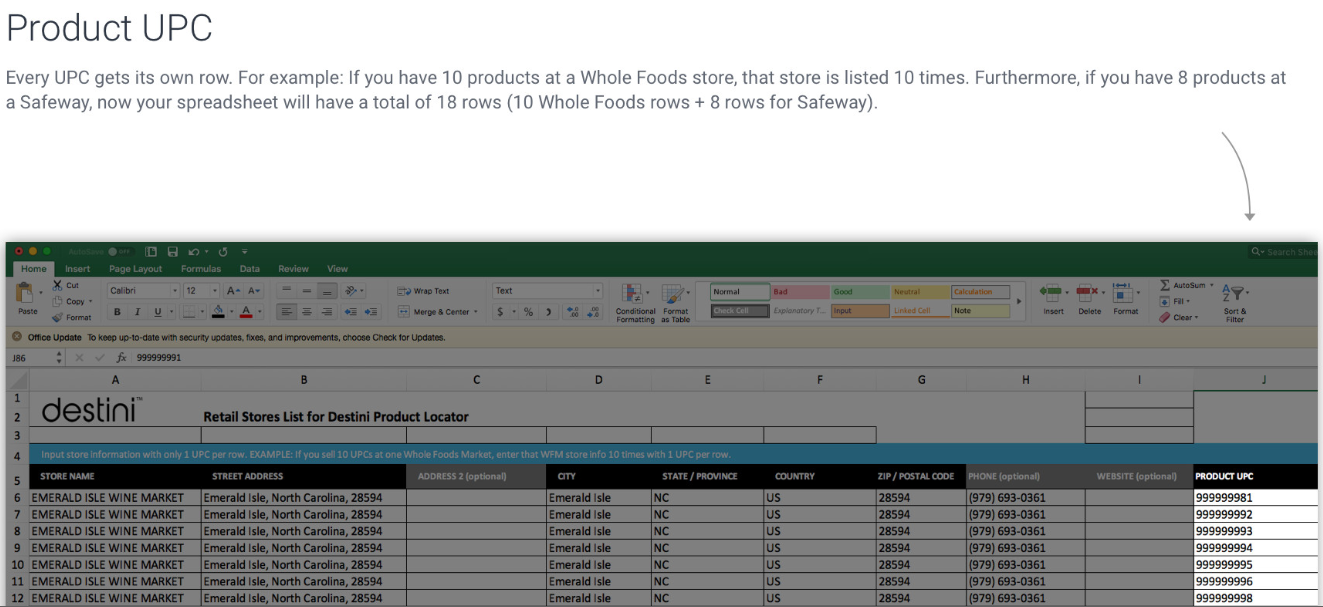This screenshot has width=1323, height=607.
Task: Open Conditional Formatting
Action: click(635, 303)
